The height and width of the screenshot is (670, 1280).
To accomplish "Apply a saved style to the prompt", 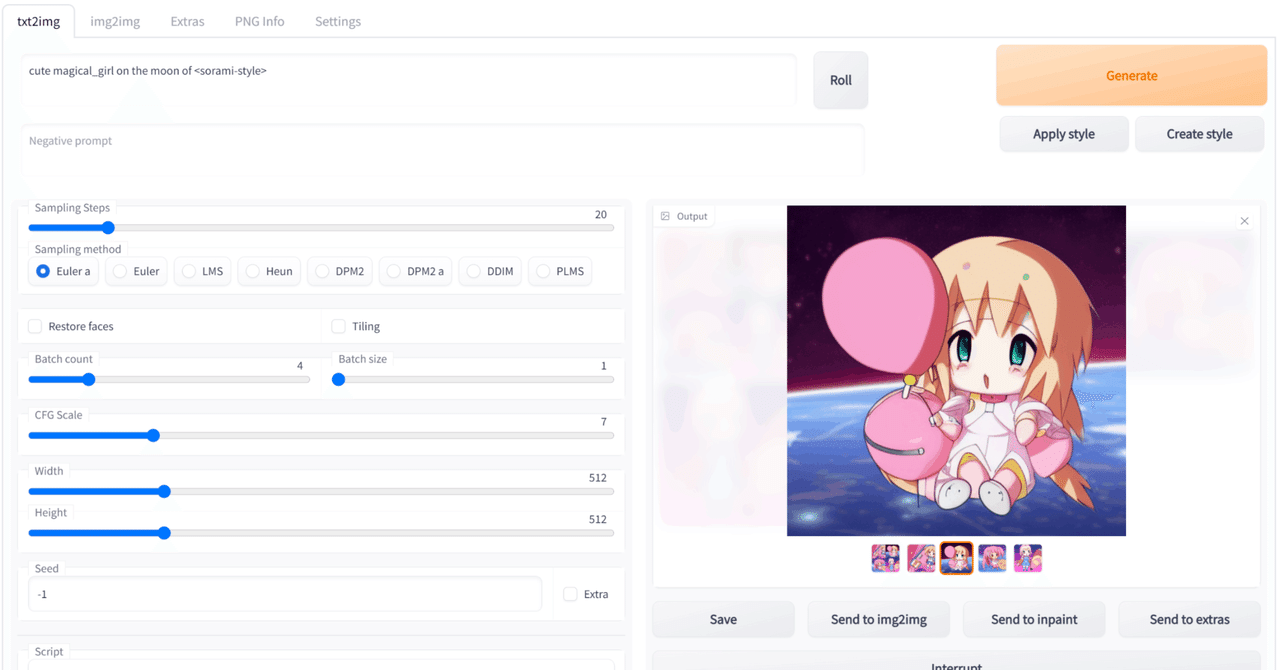I will tap(1063, 133).
